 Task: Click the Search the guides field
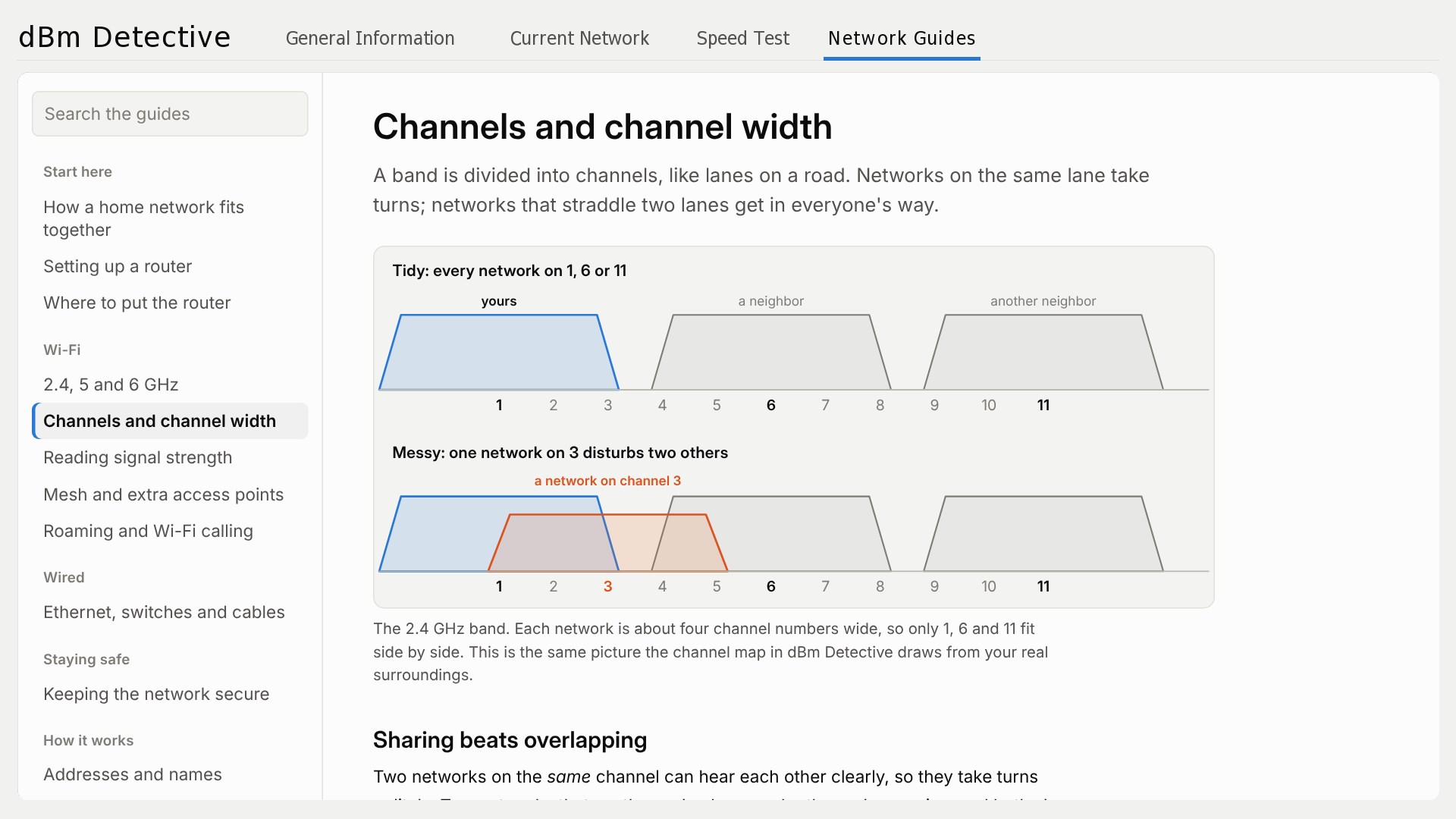click(170, 114)
